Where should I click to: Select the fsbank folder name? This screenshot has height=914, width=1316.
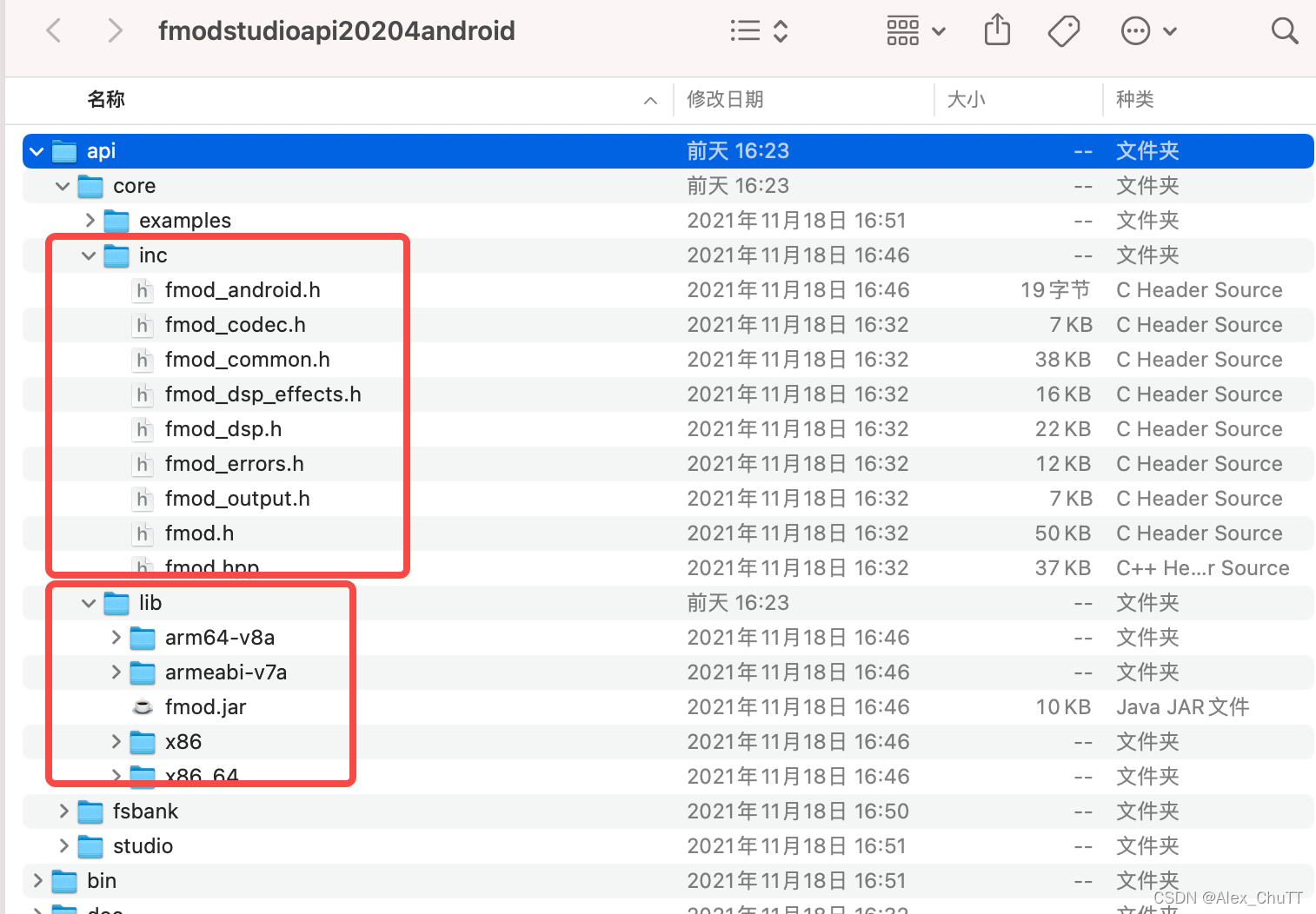coord(145,811)
